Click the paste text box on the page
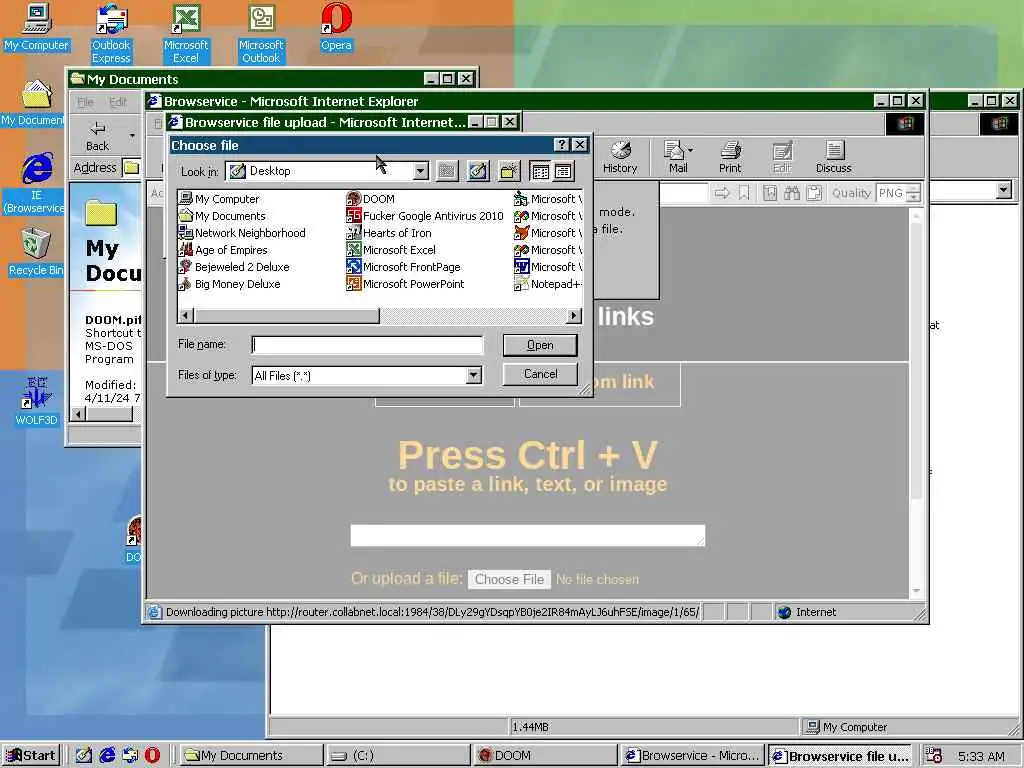 click(x=528, y=535)
